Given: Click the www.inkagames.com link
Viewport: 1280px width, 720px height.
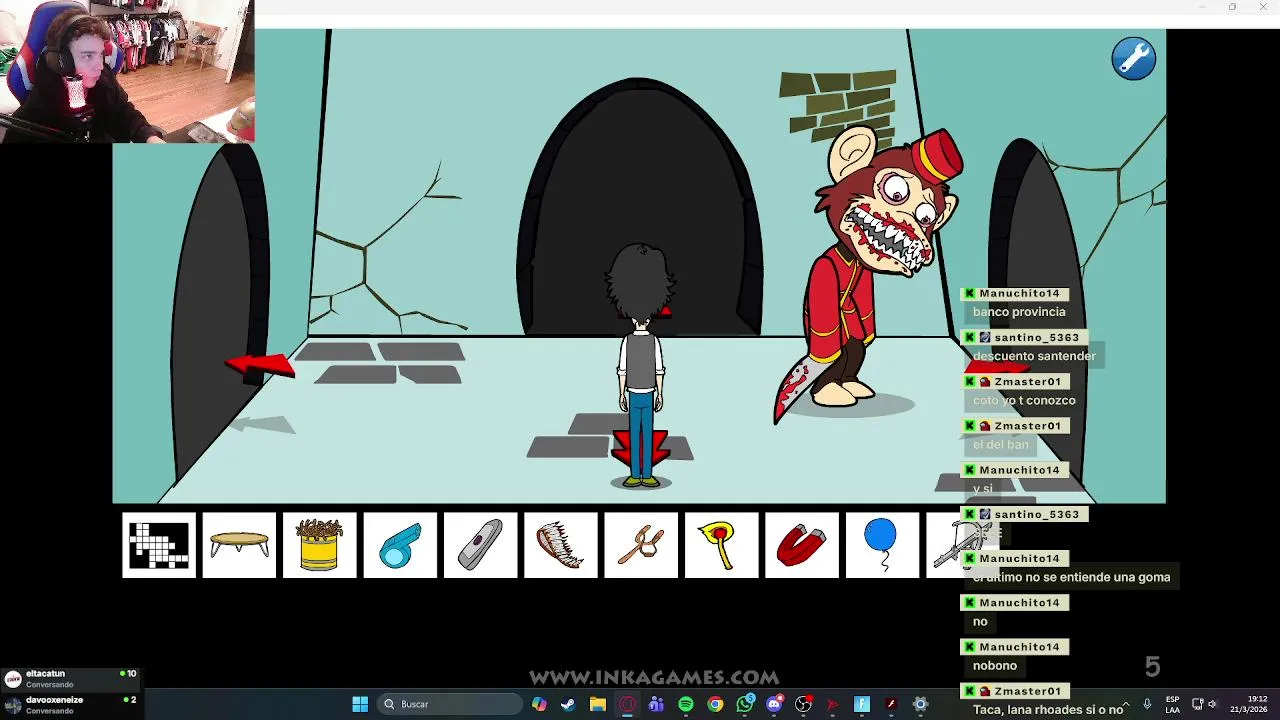Looking at the screenshot, I should [x=654, y=677].
